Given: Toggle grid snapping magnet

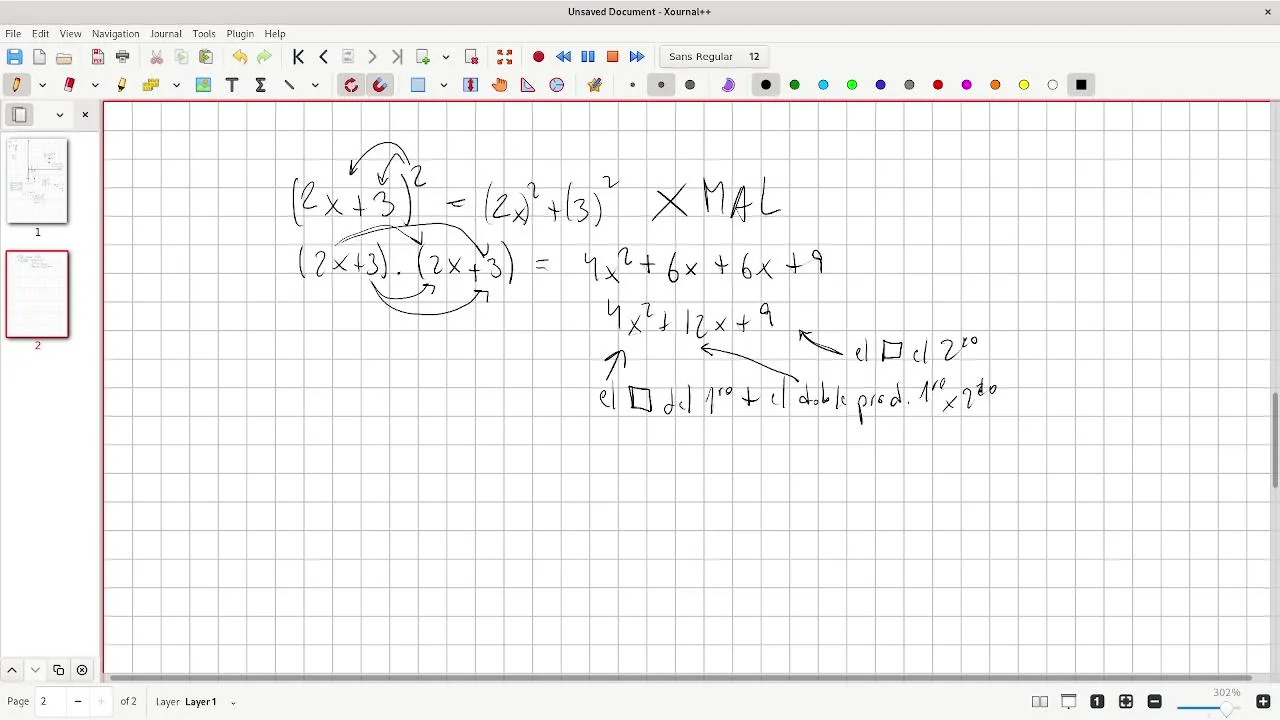Looking at the screenshot, I should [380, 85].
